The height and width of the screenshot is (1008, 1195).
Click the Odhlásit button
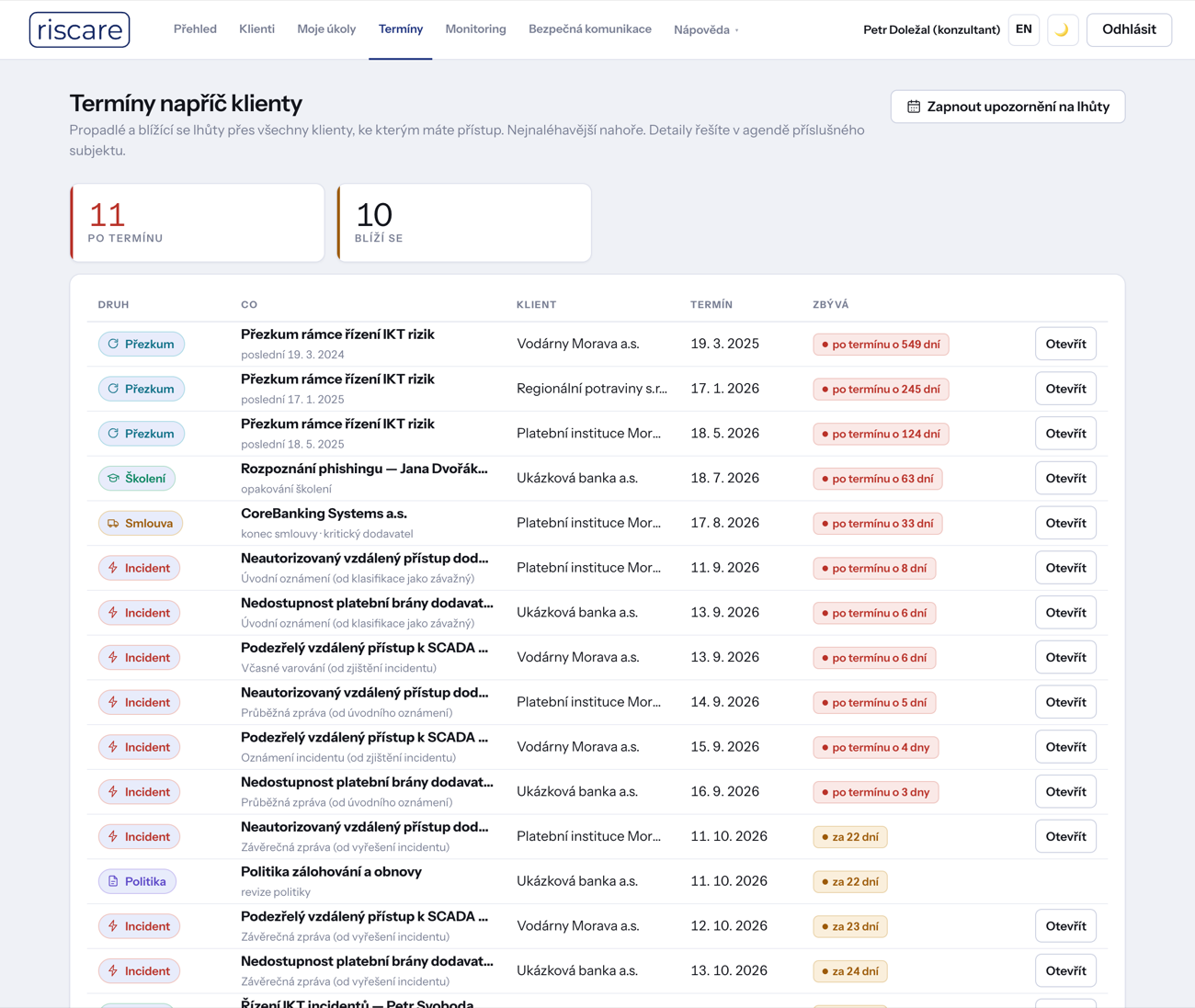coord(1129,29)
